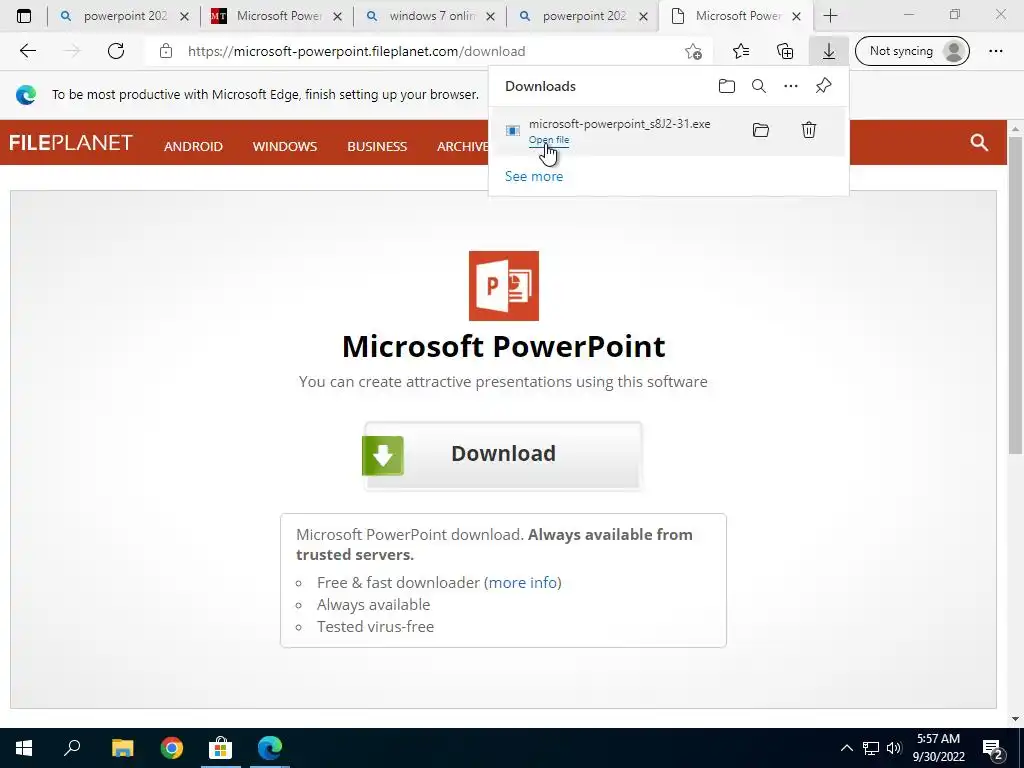Open the volume control tray icon

(894, 748)
